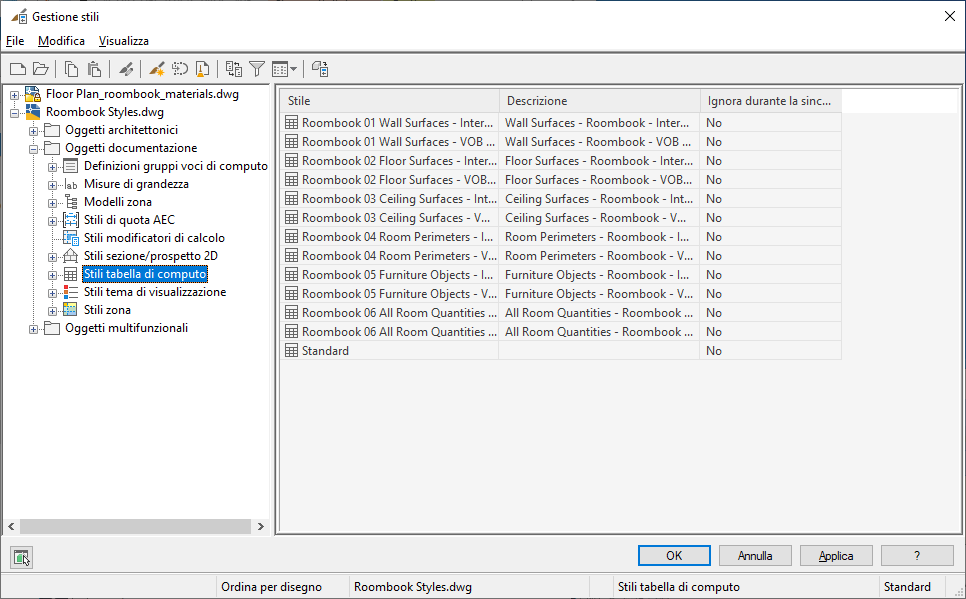The height and width of the screenshot is (599, 966).
Task: Expand Definizioni gruppi voci di computo
Action: click(x=52, y=167)
